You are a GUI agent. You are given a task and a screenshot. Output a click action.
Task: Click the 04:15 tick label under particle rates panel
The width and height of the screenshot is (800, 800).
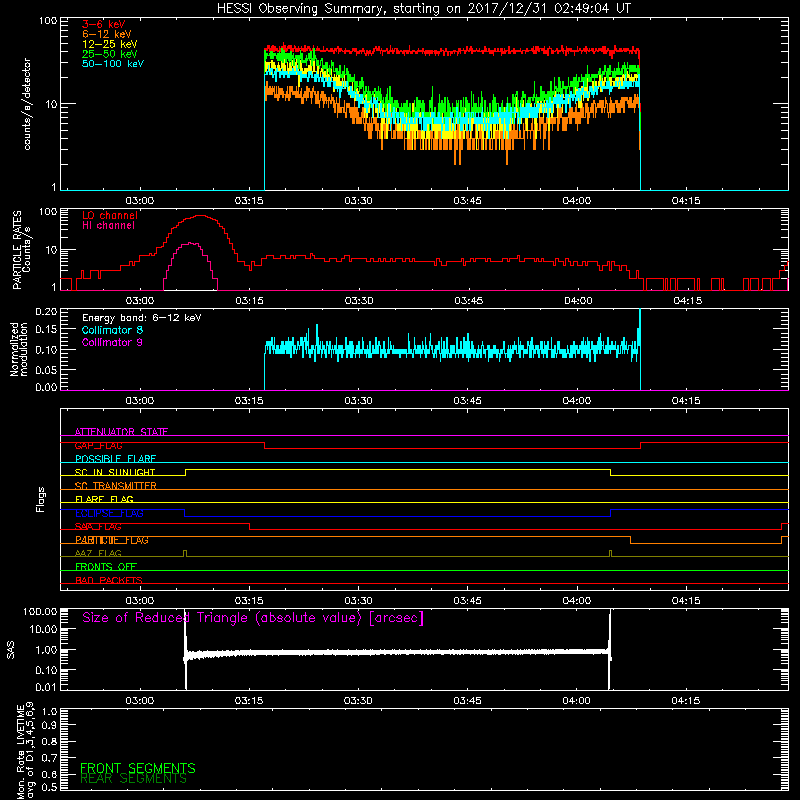click(687, 301)
